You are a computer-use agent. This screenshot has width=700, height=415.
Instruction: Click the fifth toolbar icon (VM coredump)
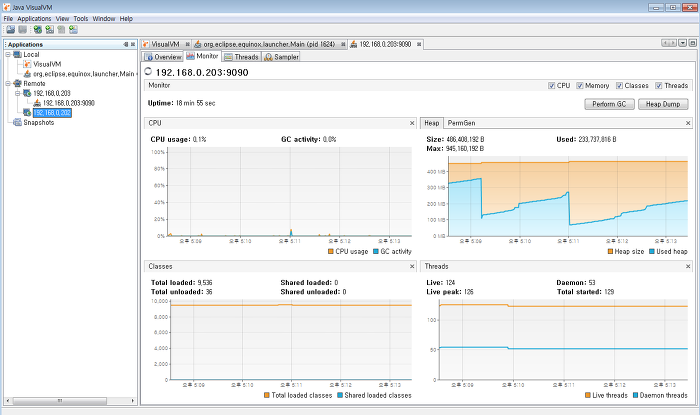coord(61,29)
